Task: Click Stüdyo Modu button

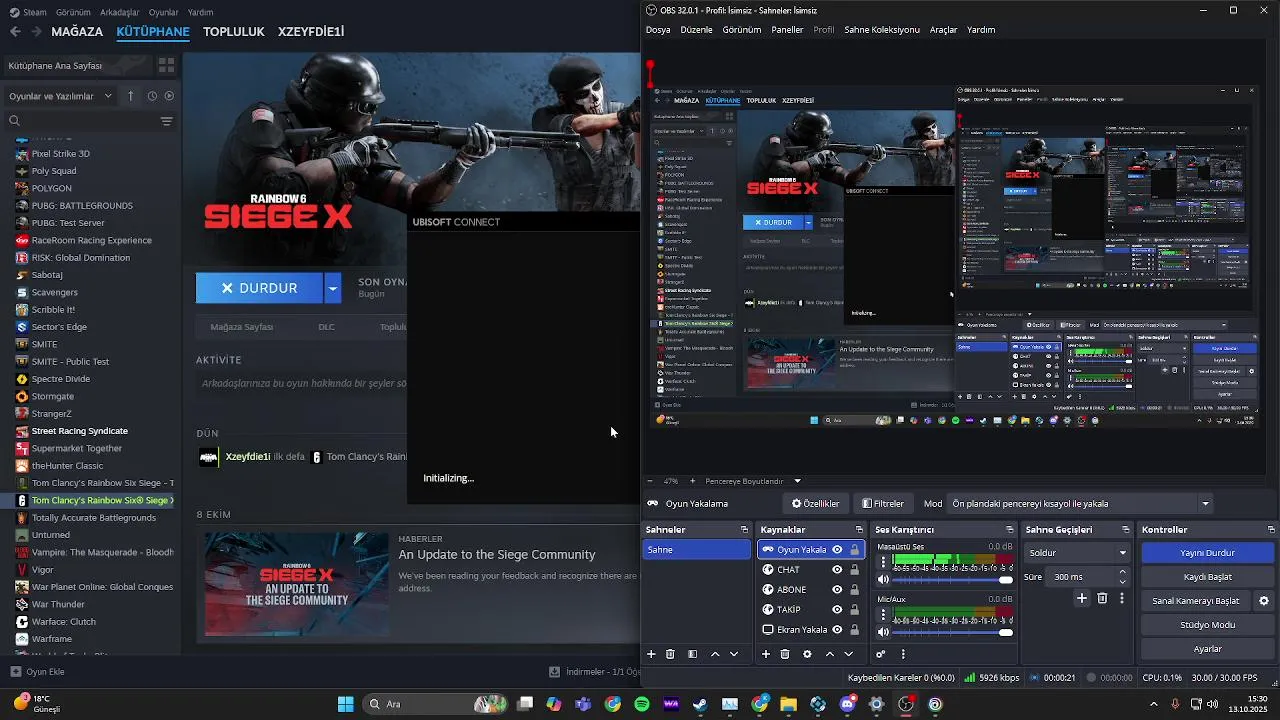Action: pos(1207,625)
